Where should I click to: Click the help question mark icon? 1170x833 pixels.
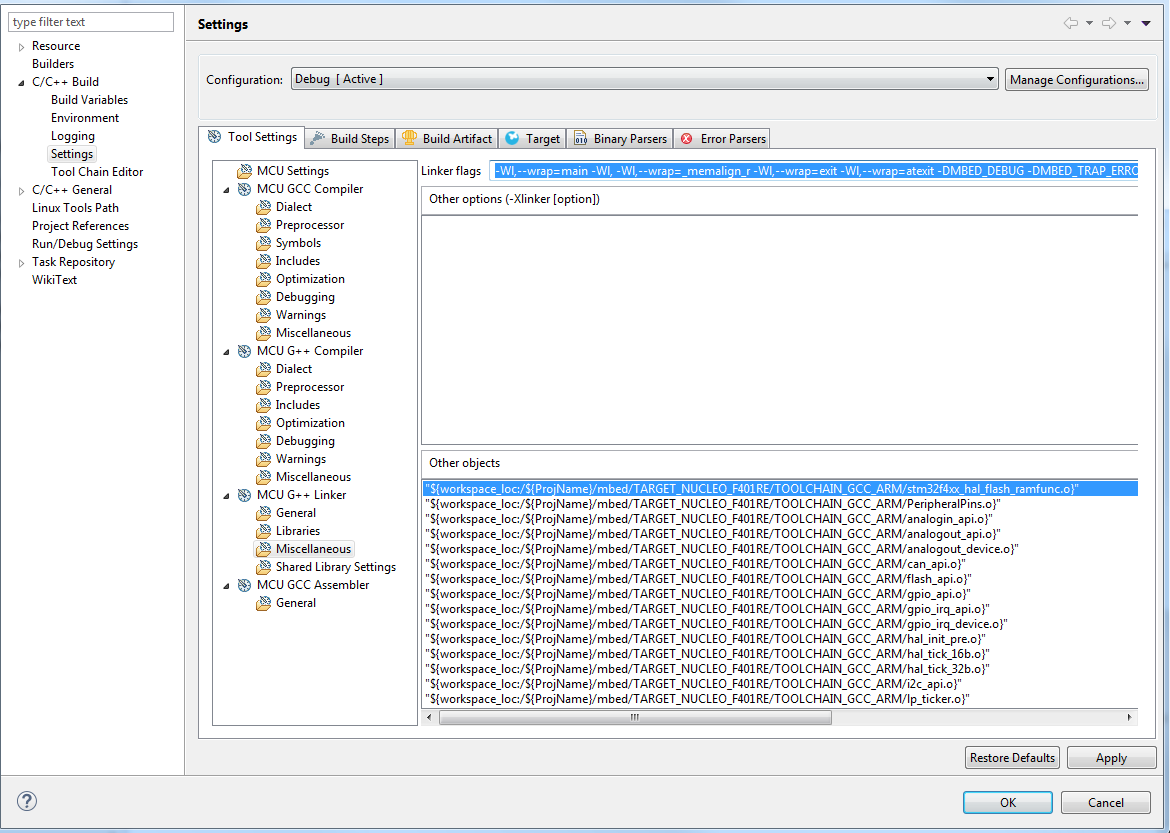click(x=27, y=801)
